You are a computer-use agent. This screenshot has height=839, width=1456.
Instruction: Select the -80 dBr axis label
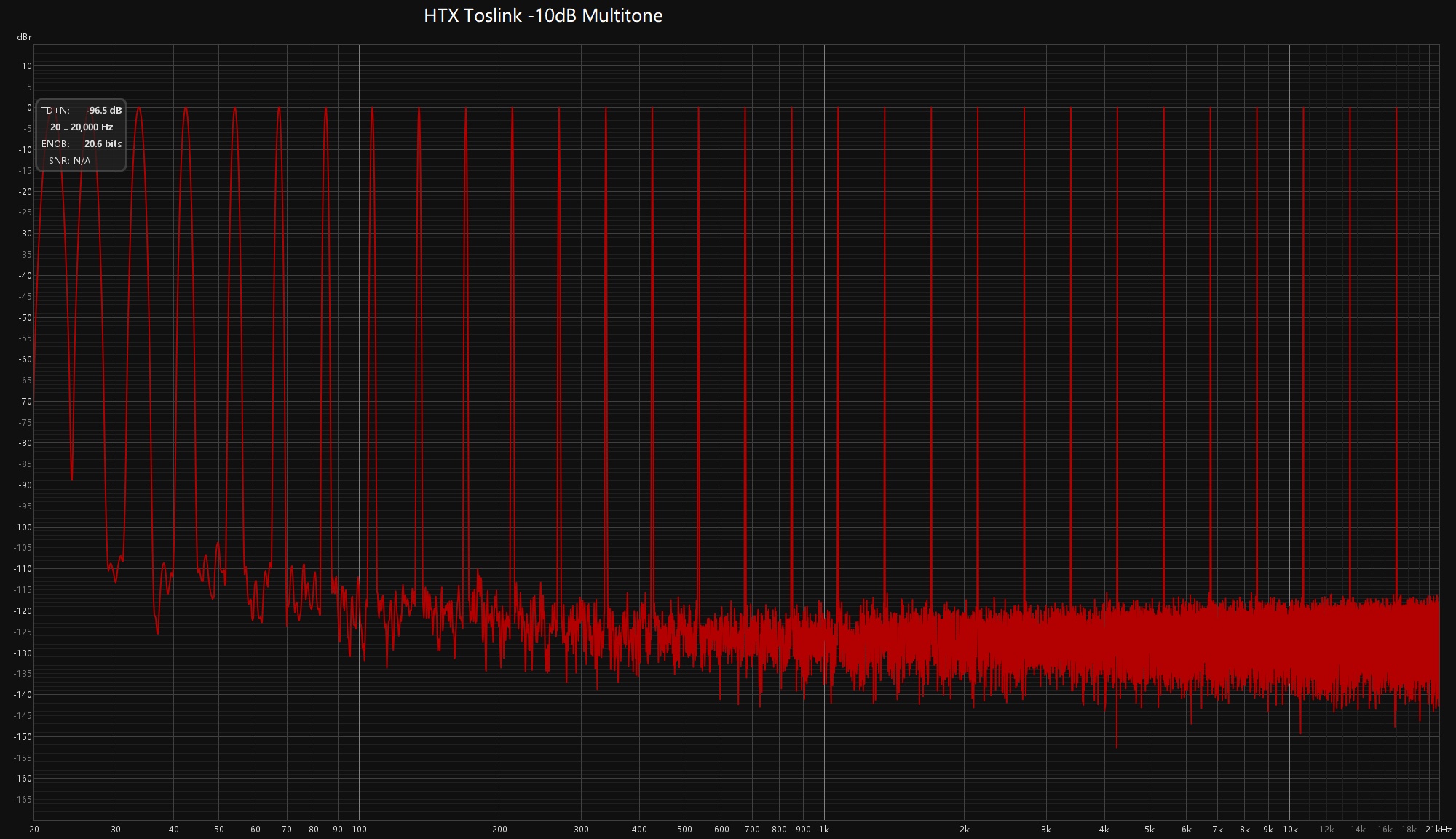click(x=25, y=443)
